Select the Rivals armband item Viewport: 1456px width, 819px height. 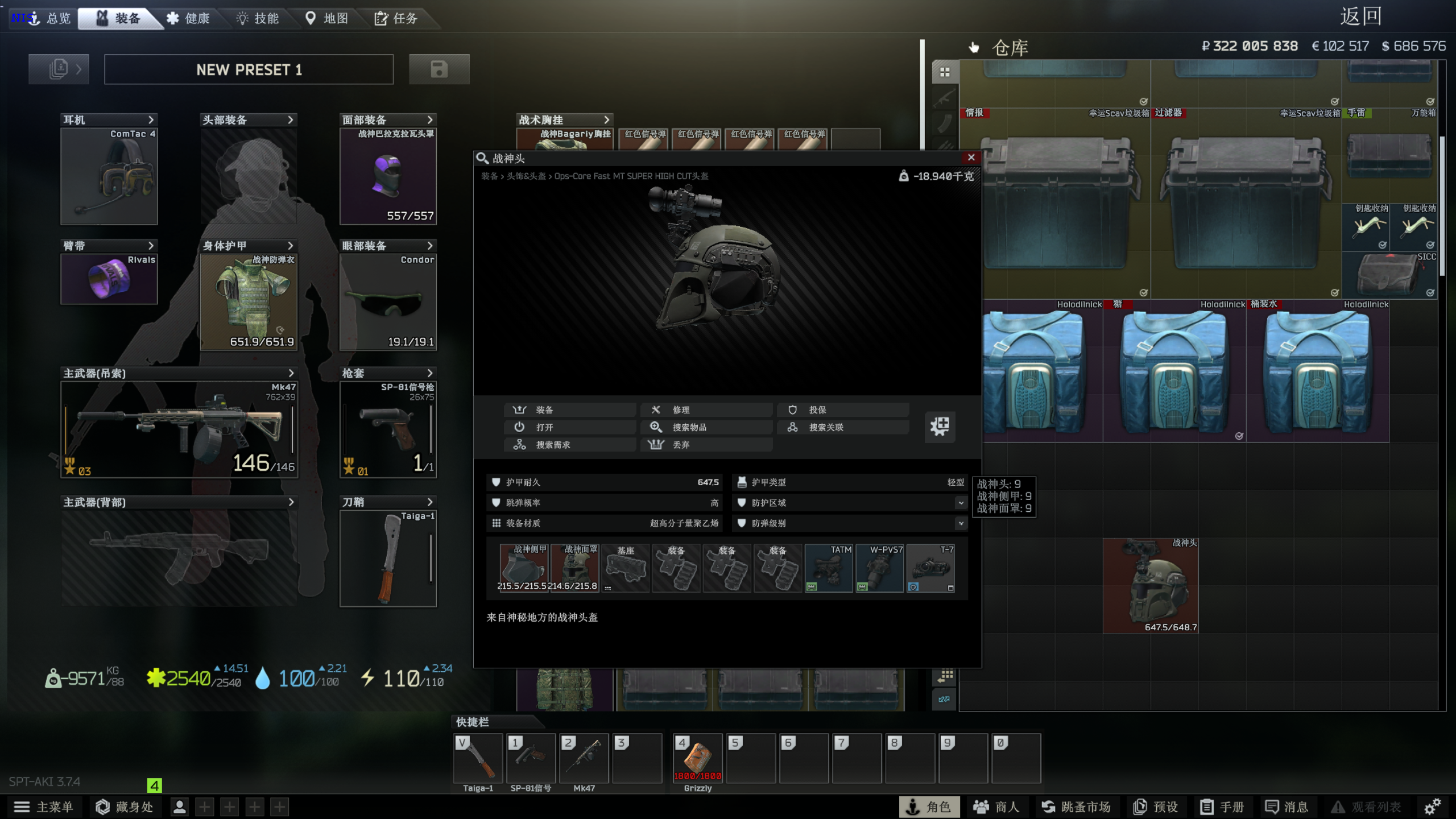[x=109, y=279]
